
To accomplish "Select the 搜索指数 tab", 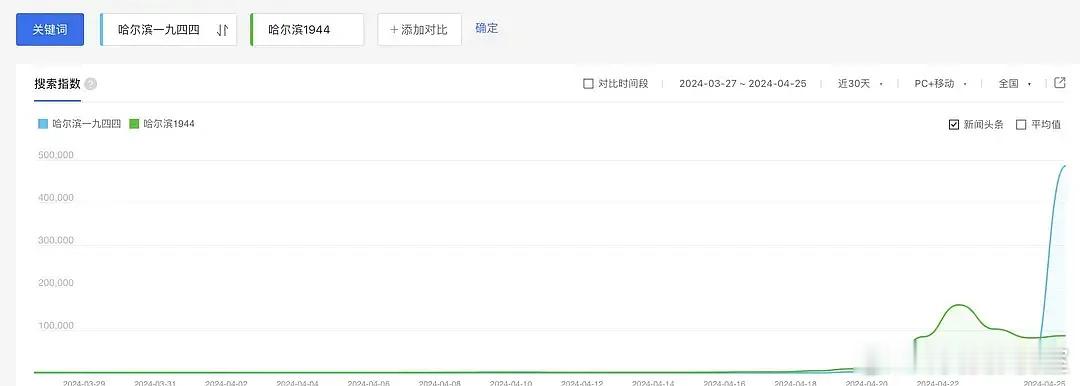I will tap(58, 84).
